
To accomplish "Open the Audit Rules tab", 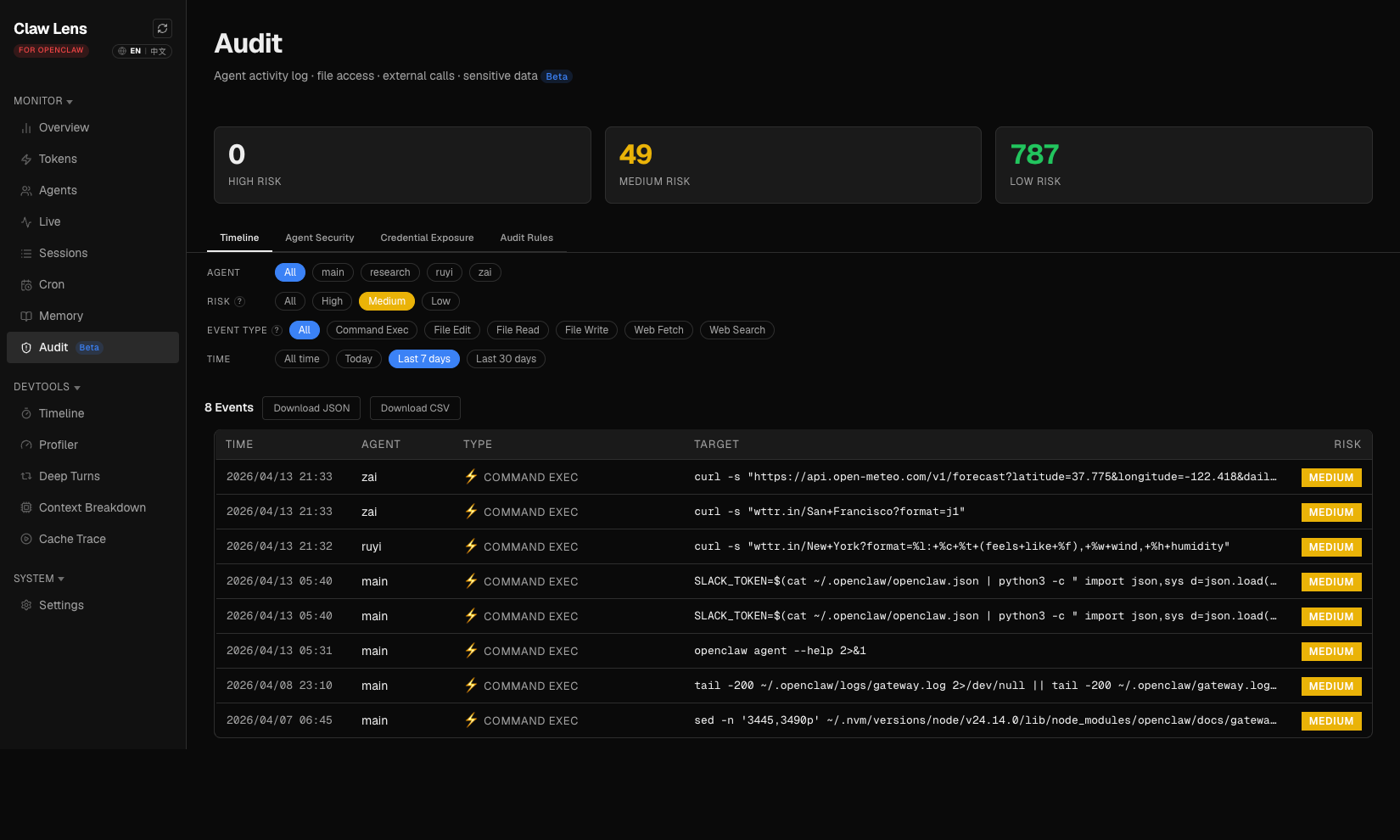I will click(527, 238).
